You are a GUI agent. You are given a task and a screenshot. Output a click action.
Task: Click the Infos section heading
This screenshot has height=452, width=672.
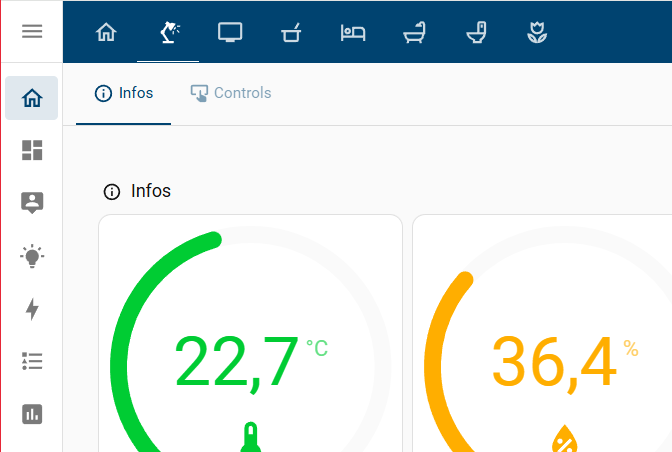[151, 191]
